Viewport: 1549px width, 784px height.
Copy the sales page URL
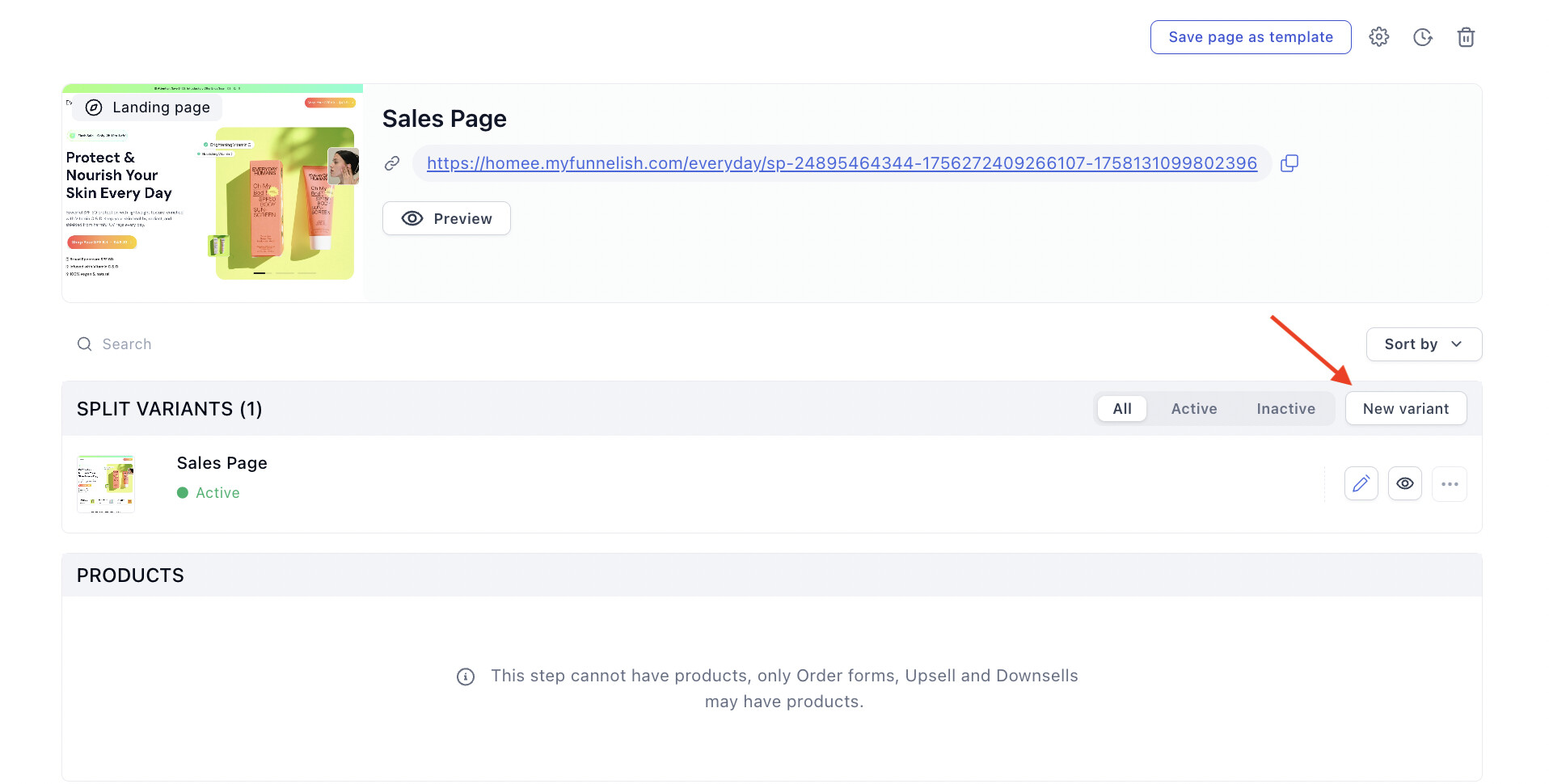tap(1289, 163)
